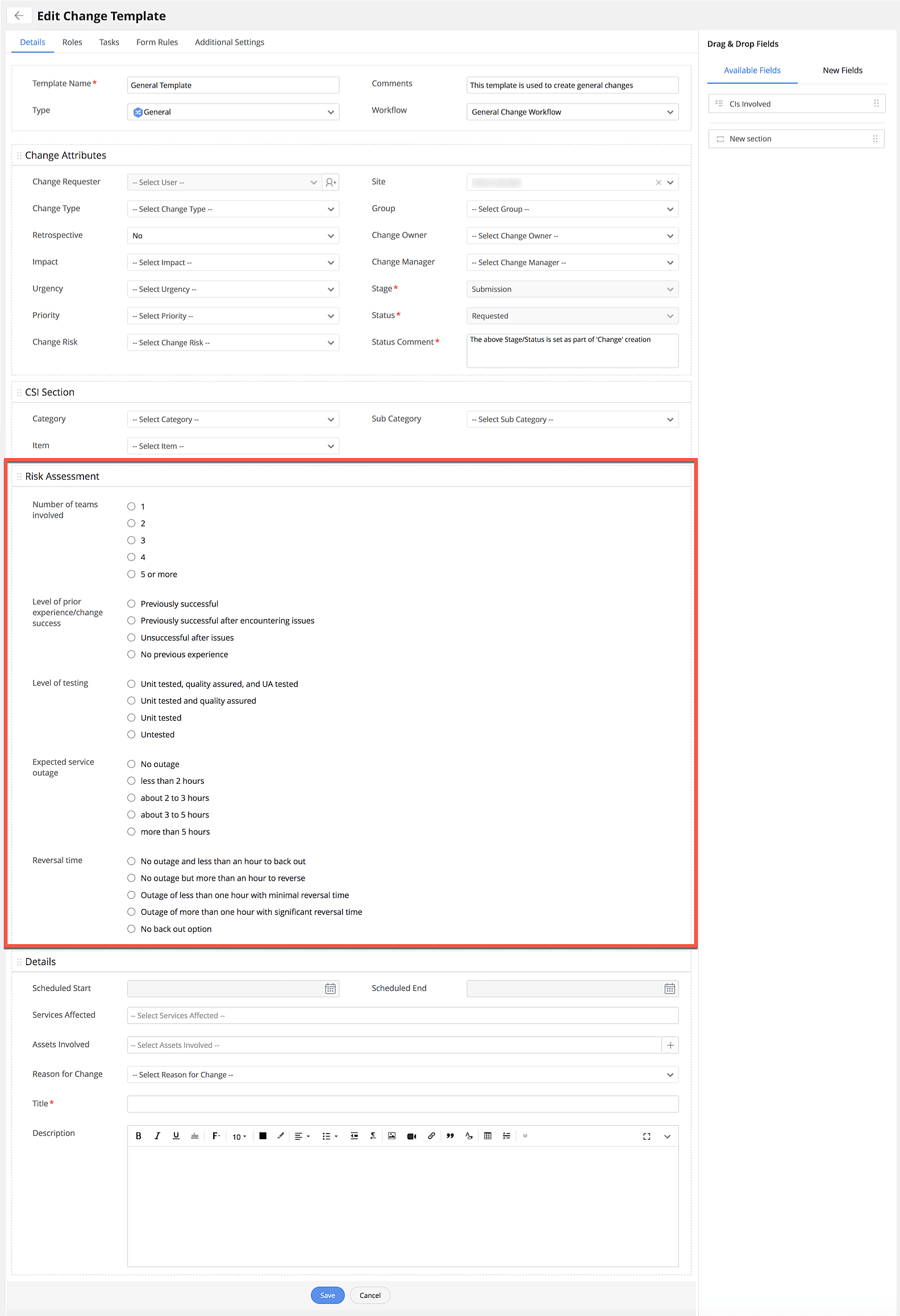Open Select Reason for Change dropdown
This screenshot has height=1316, width=900.
tap(403, 1075)
